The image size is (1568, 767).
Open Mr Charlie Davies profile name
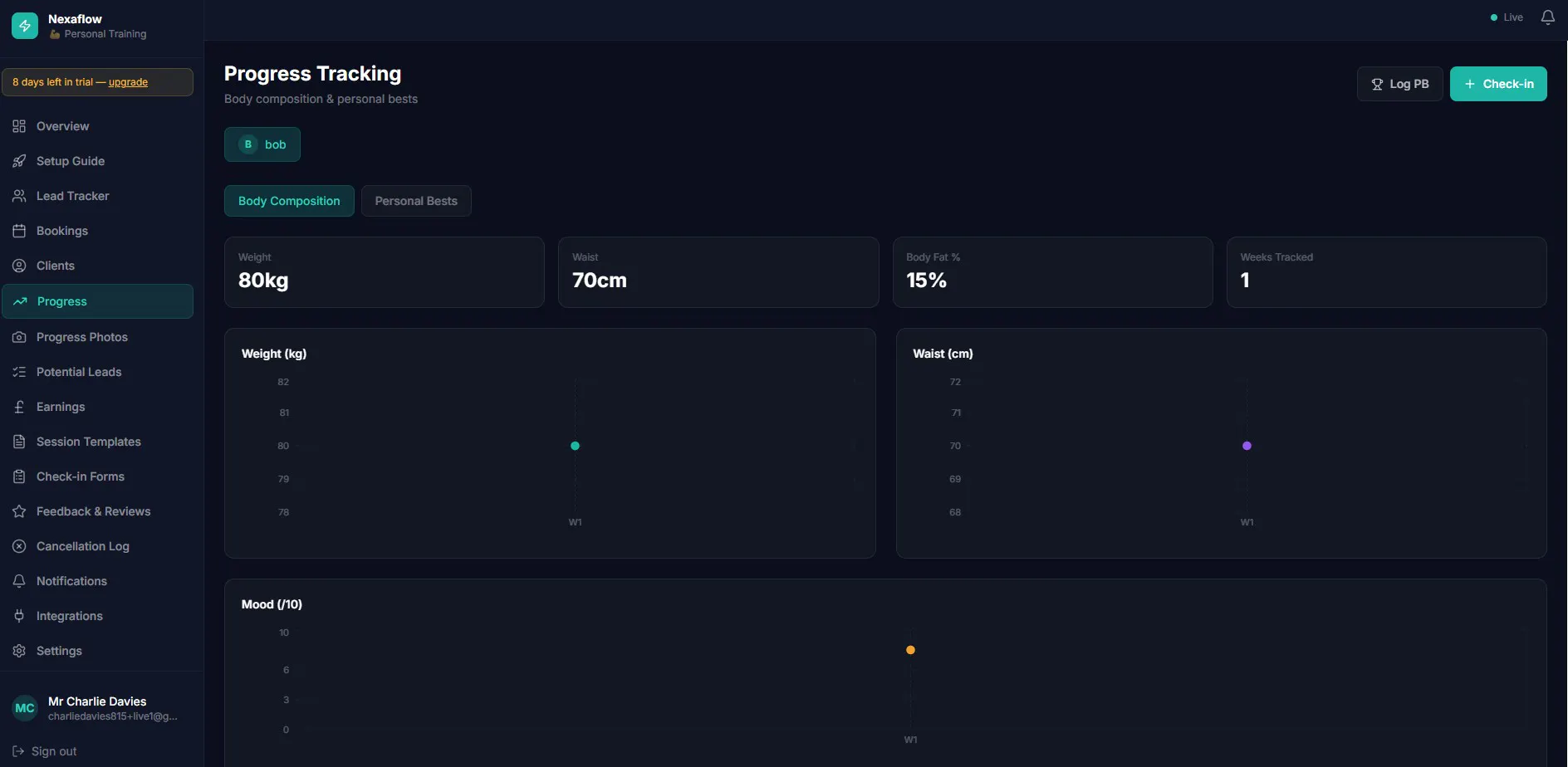[x=97, y=701]
